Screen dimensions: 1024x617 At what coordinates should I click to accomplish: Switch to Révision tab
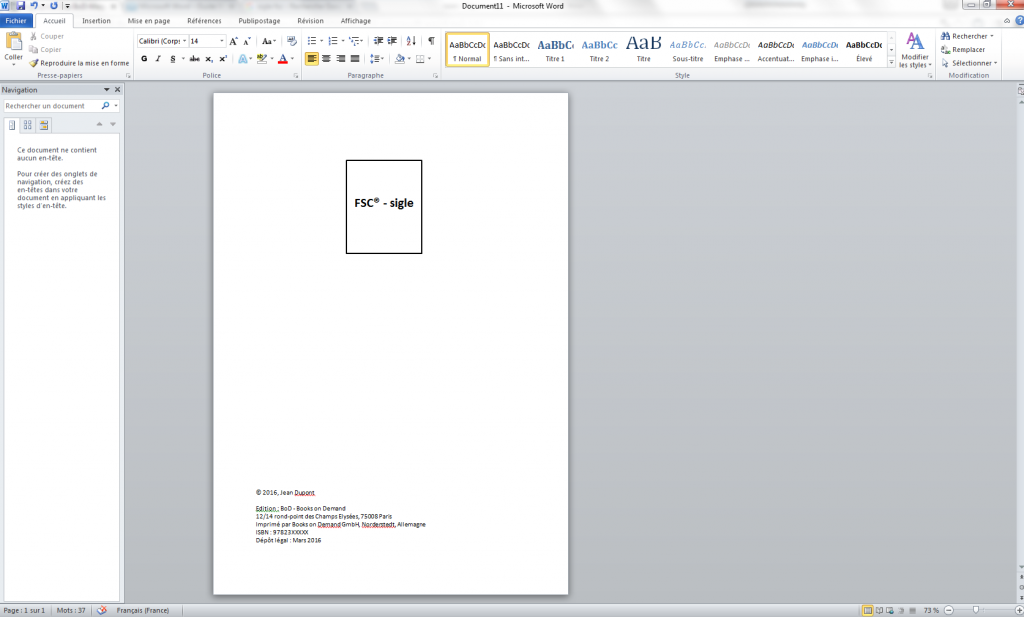(310, 21)
